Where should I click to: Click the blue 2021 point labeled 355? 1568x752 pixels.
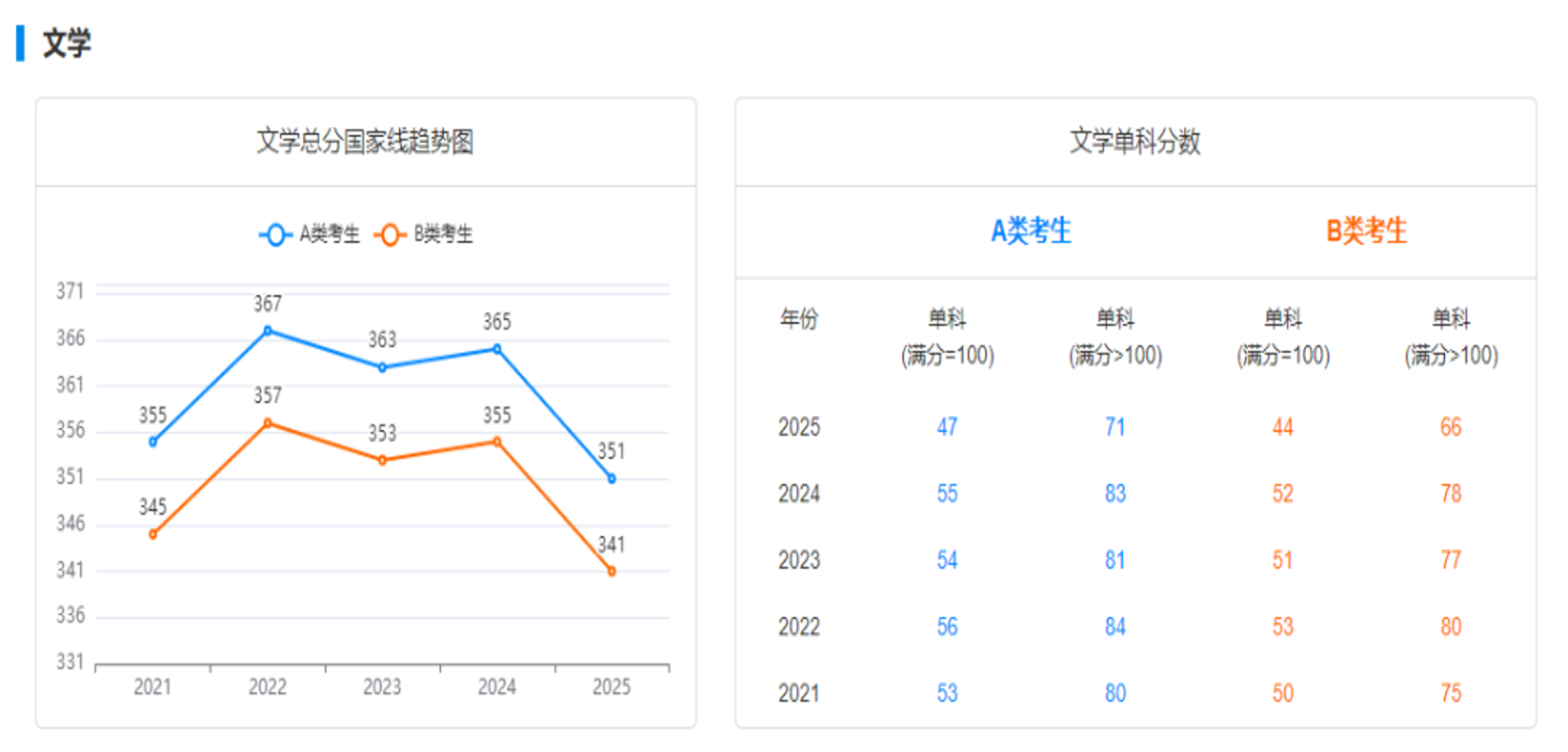[x=153, y=441]
